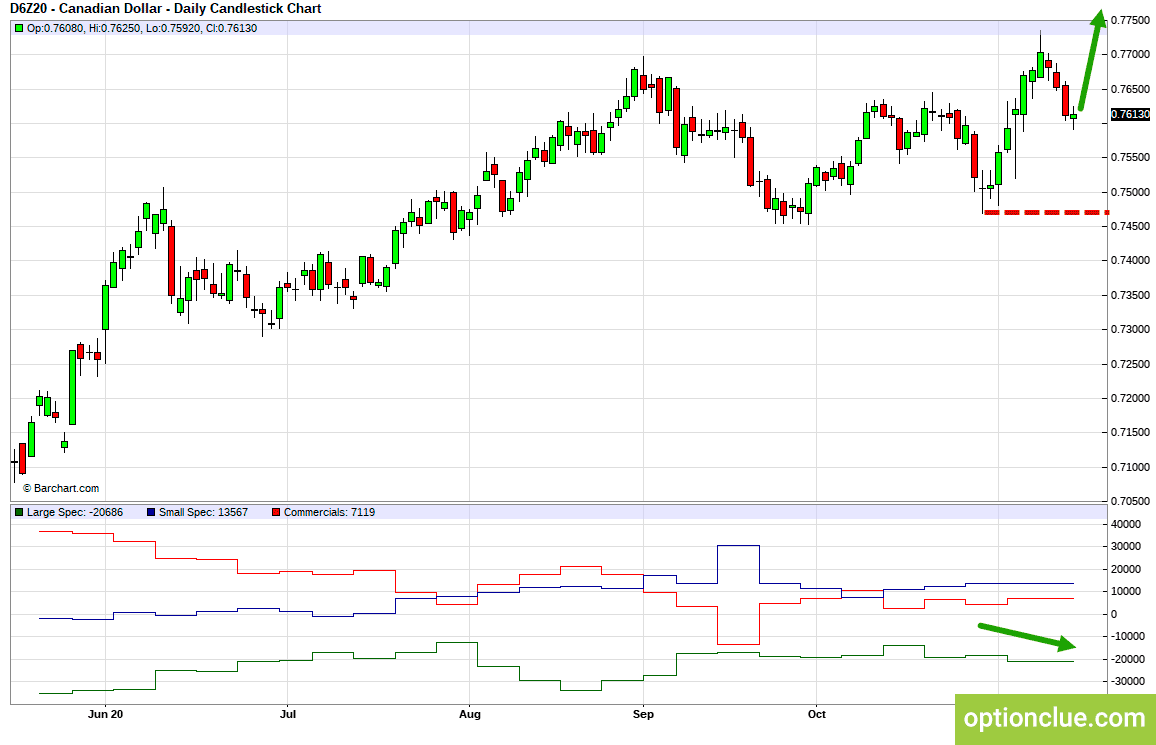Viewport: 1156px width, 745px height.
Task: Click the latest green candlestick
Action: coord(1073,116)
